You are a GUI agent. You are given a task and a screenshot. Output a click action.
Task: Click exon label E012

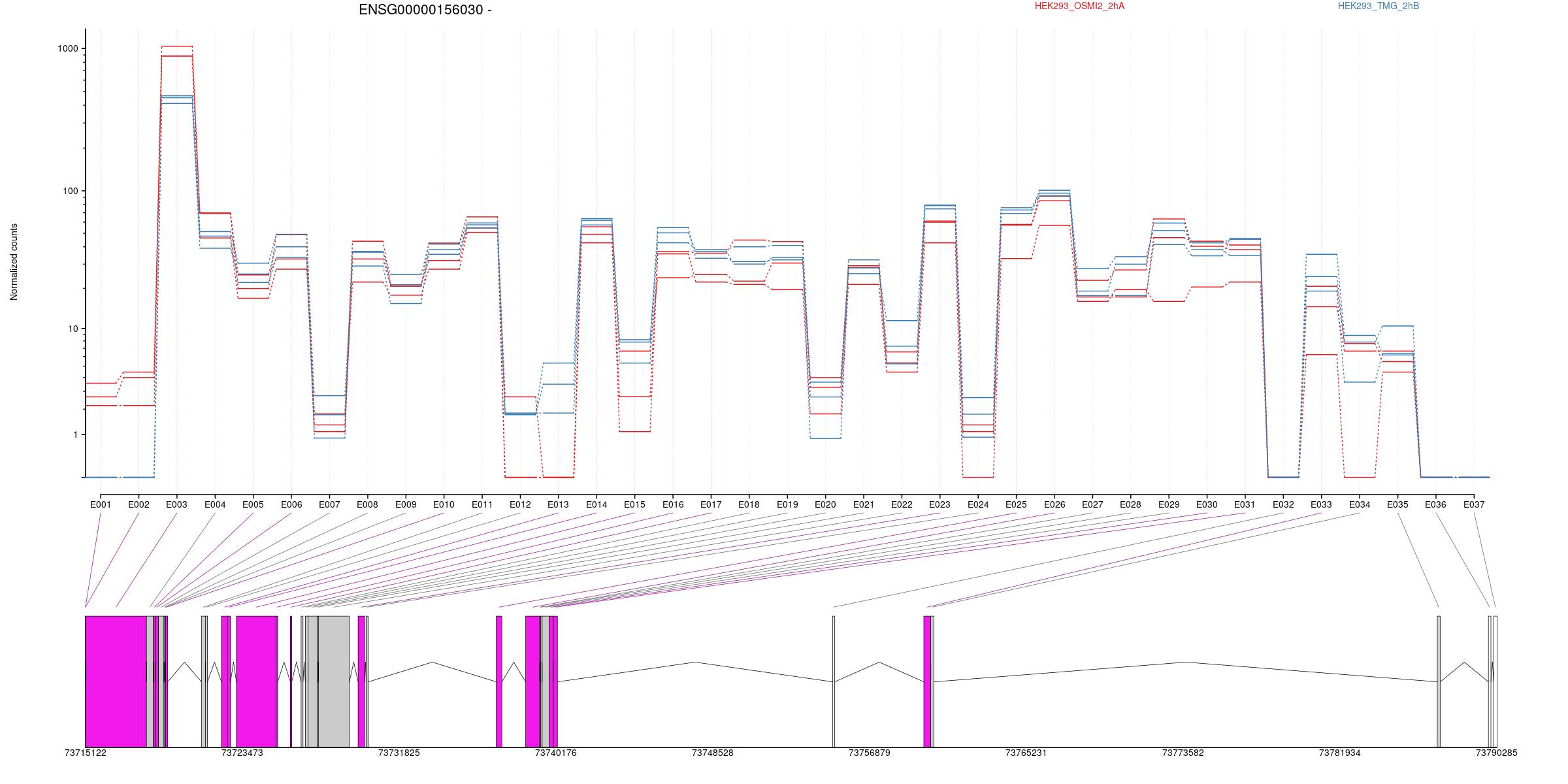point(520,504)
